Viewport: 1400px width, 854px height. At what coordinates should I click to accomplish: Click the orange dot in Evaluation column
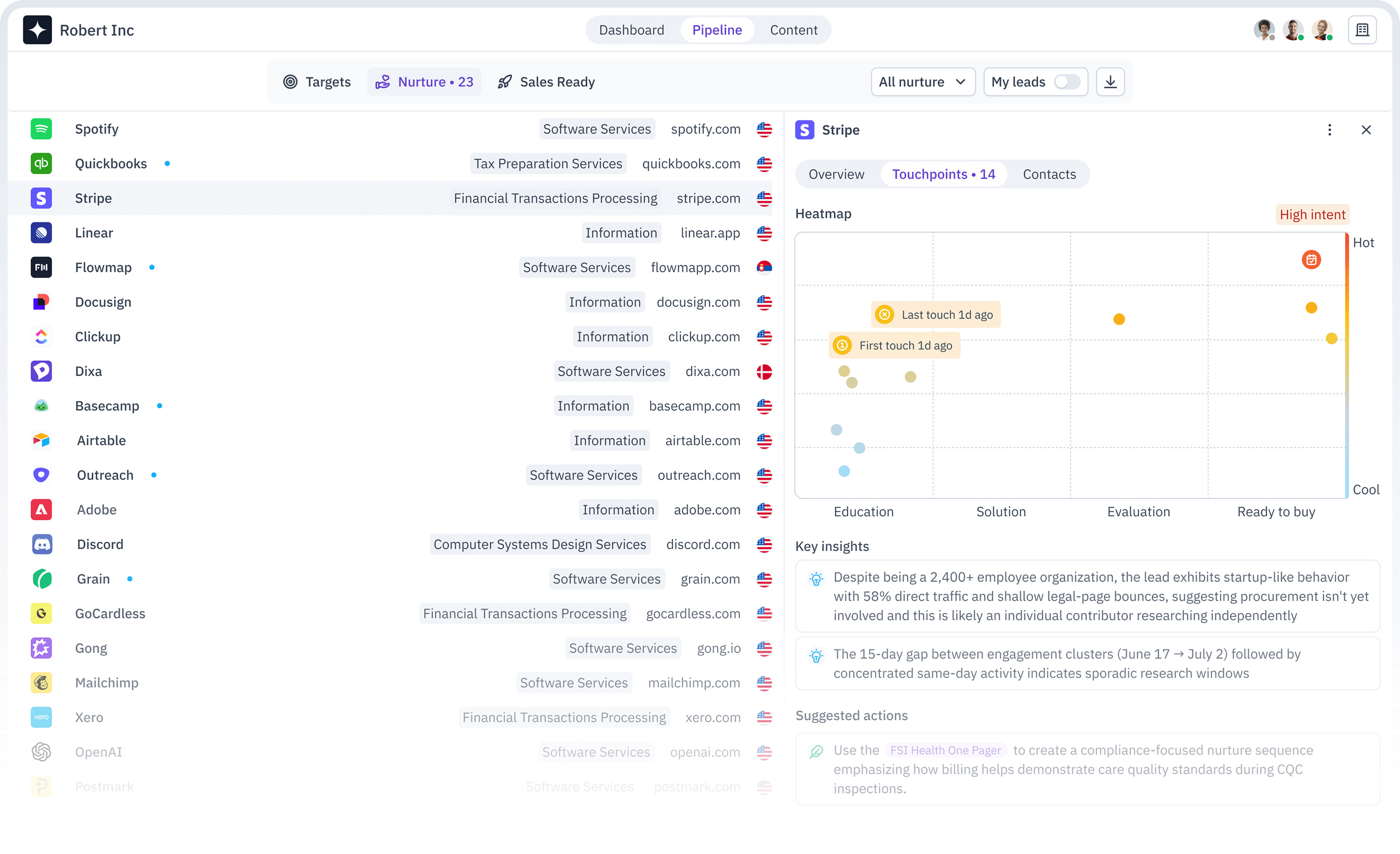tap(1119, 319)
